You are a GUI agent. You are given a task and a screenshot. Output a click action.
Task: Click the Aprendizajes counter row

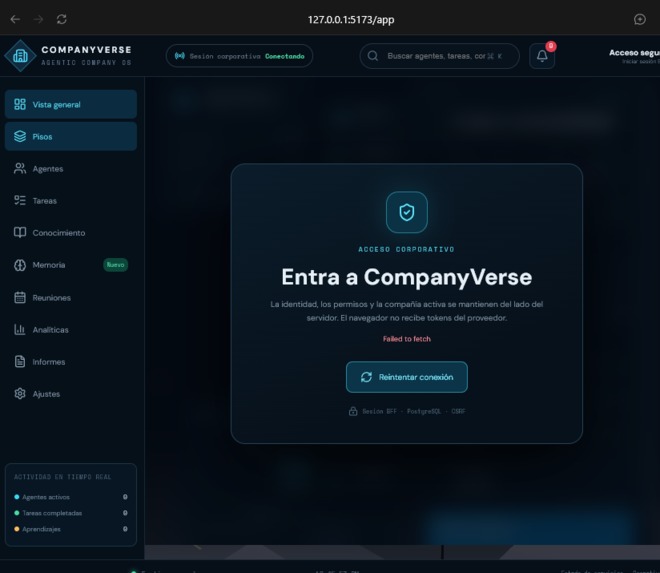click(71, 529)
